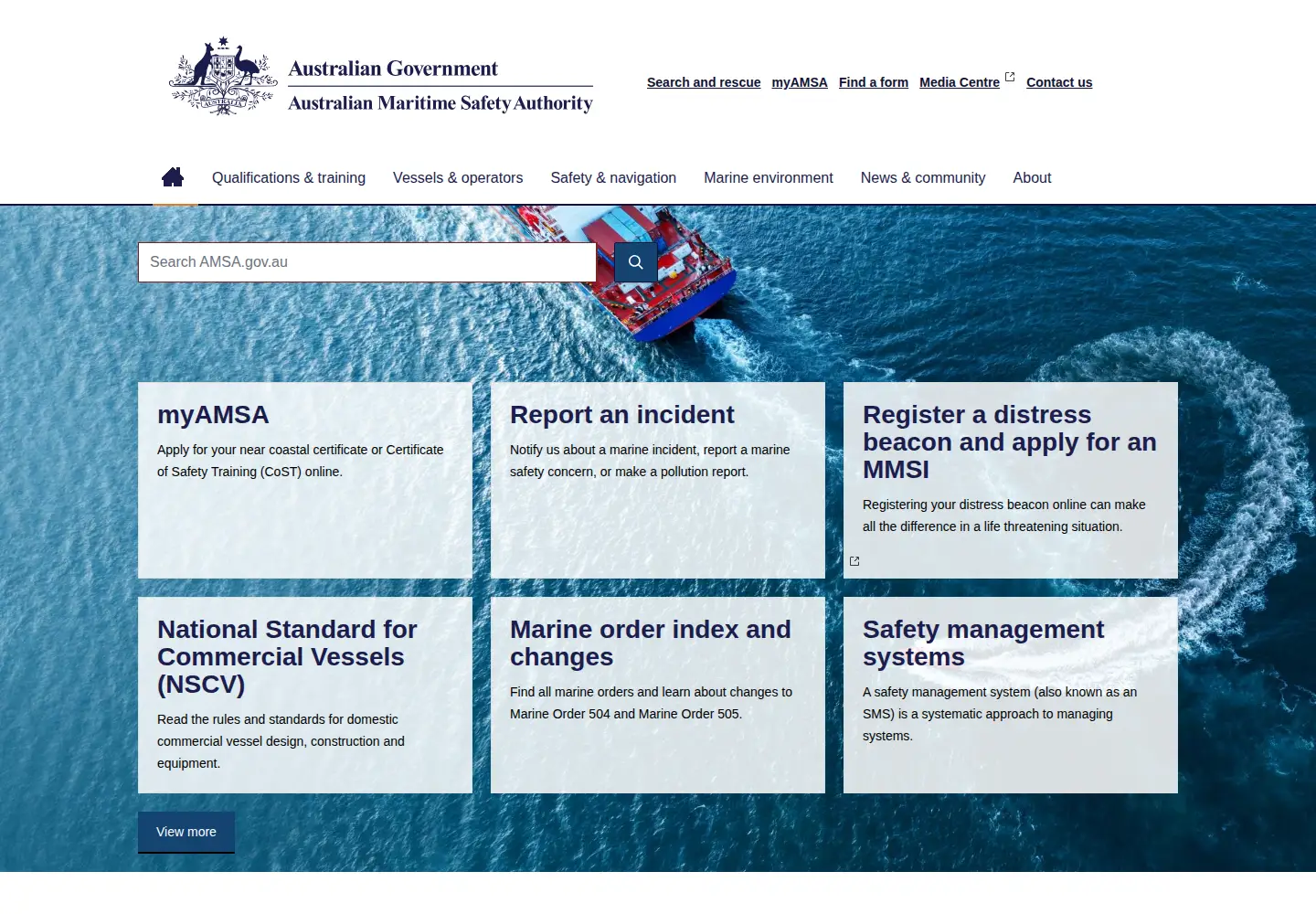The height and width of the screenshot is (914, 1316).
Task: Click text 'Apply for your near coastal certificate'
Action: (x=262, y=450)
